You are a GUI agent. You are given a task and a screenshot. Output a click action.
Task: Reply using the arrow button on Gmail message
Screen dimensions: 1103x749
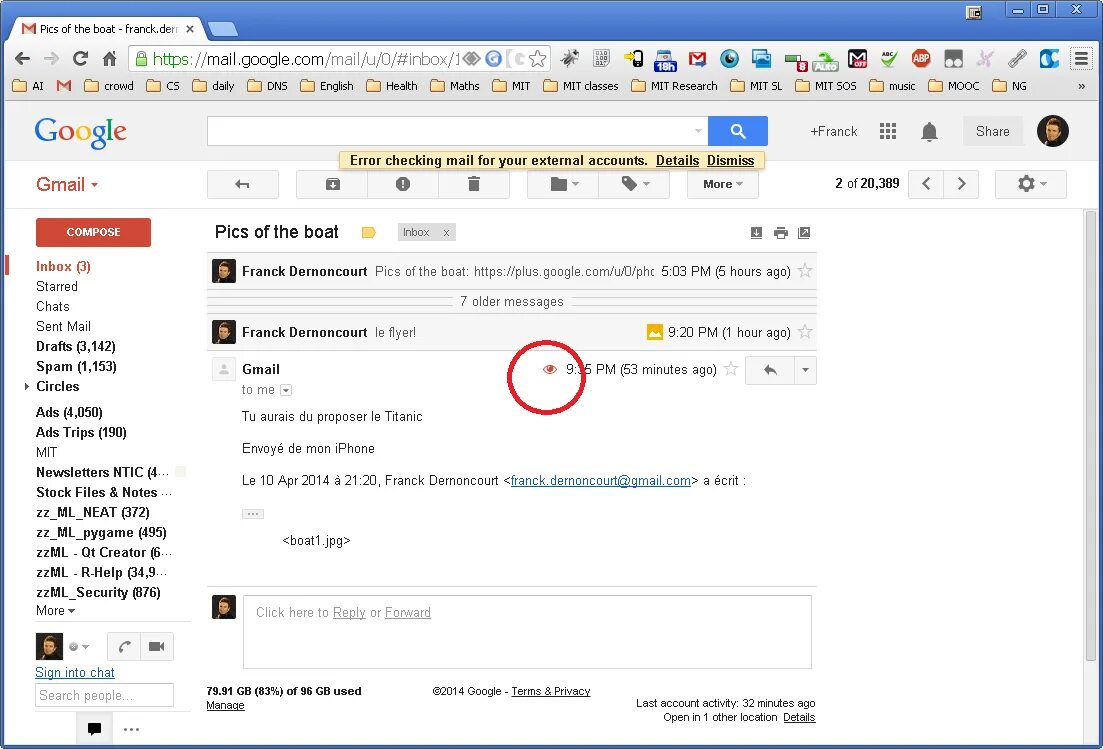point(770,370)
